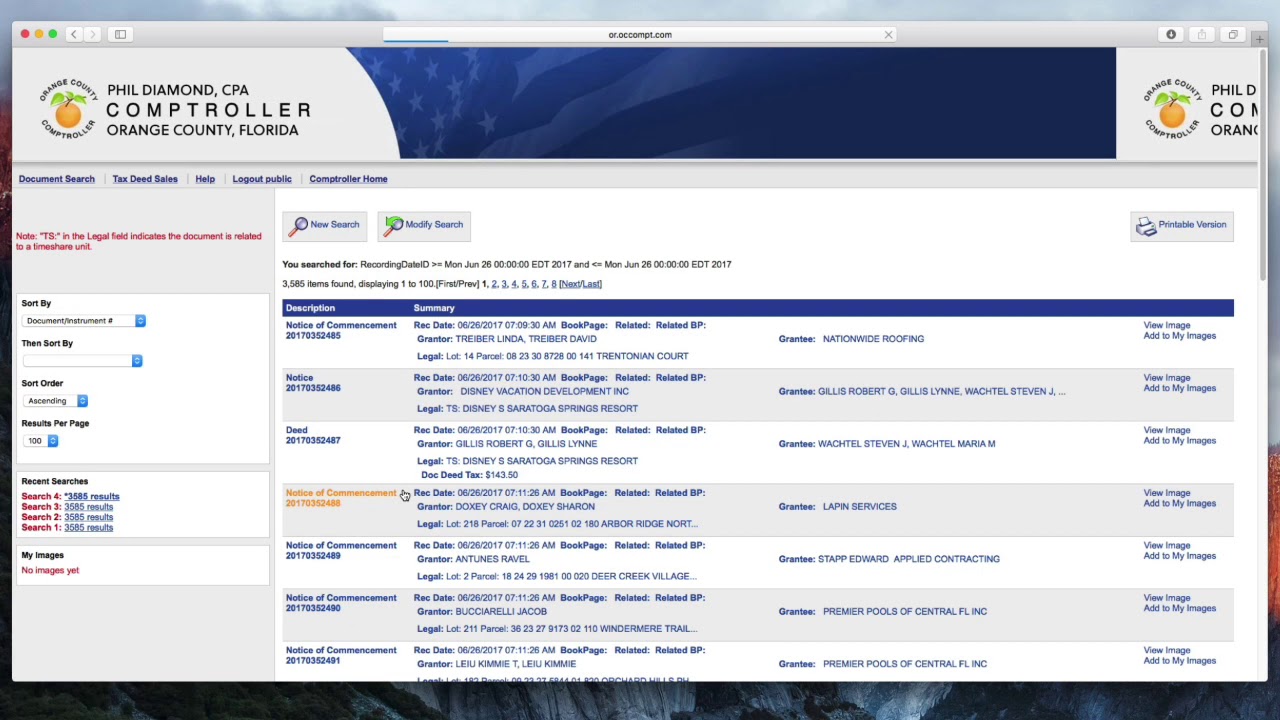Open Search 1 results link
1280x720 pixels.
pyautogui.click(x=89, y=528)
